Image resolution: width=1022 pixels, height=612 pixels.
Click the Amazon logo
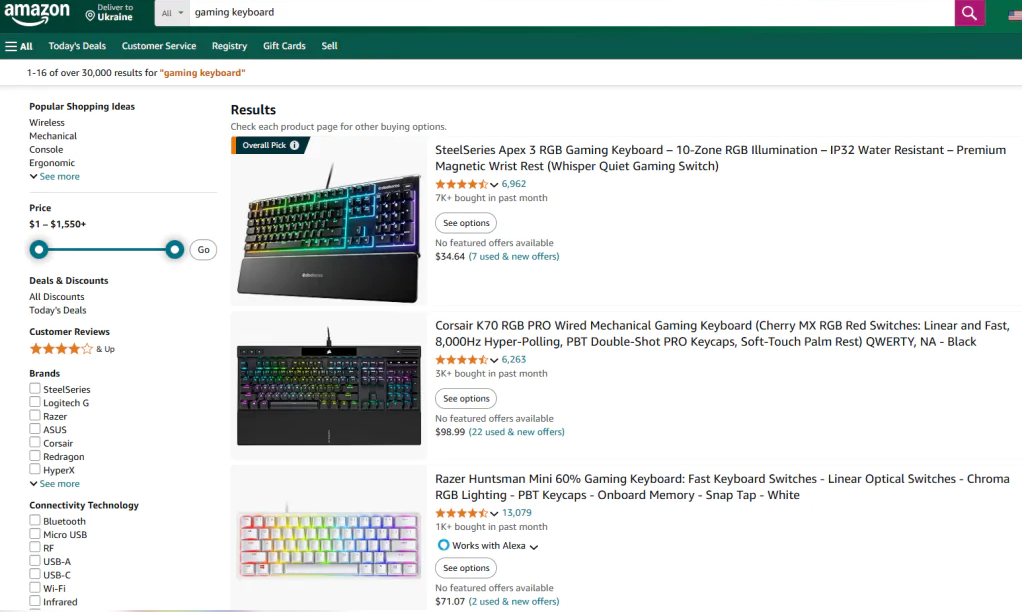(x=37, y=14)
